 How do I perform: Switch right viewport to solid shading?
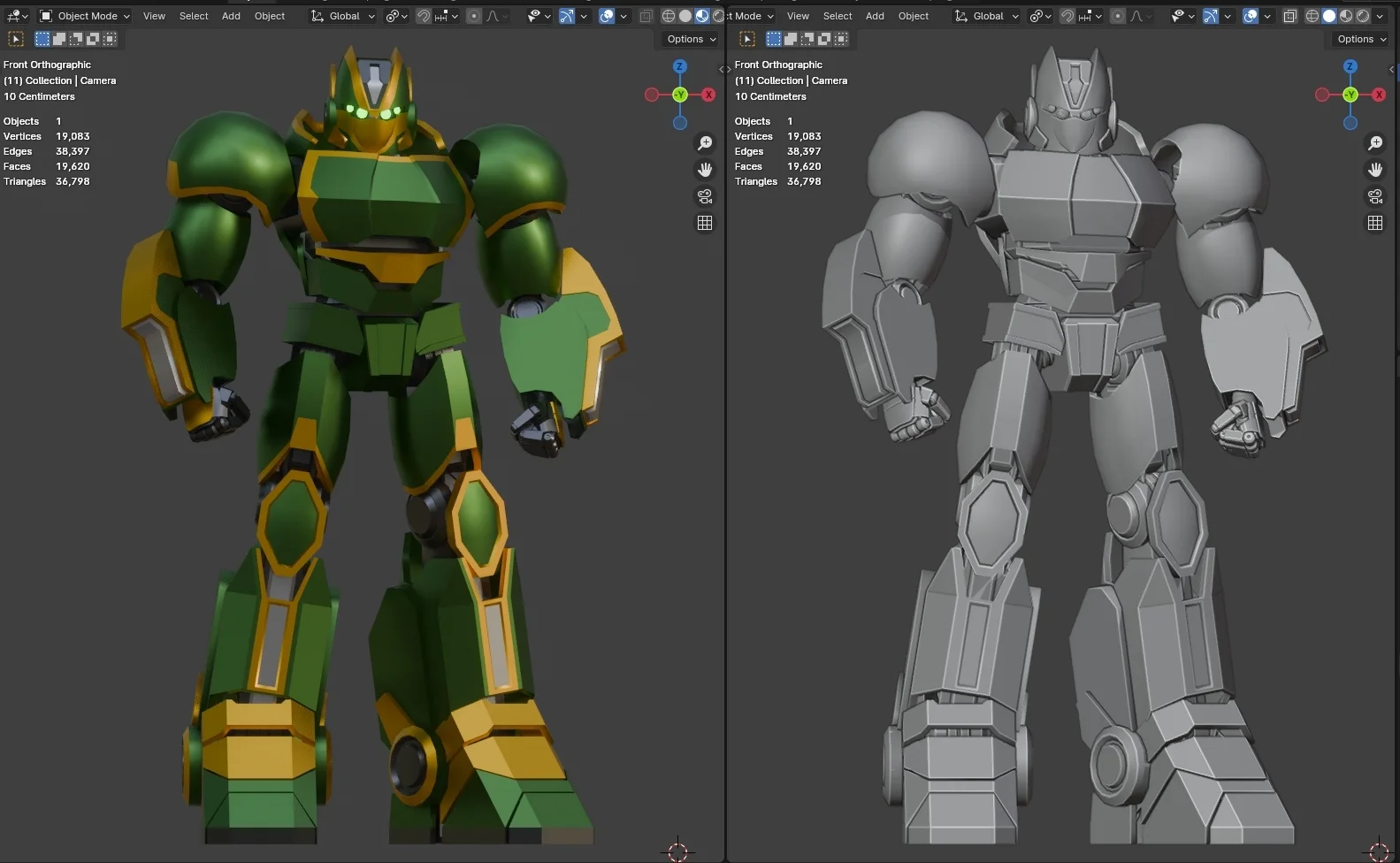coord(1329,16)
